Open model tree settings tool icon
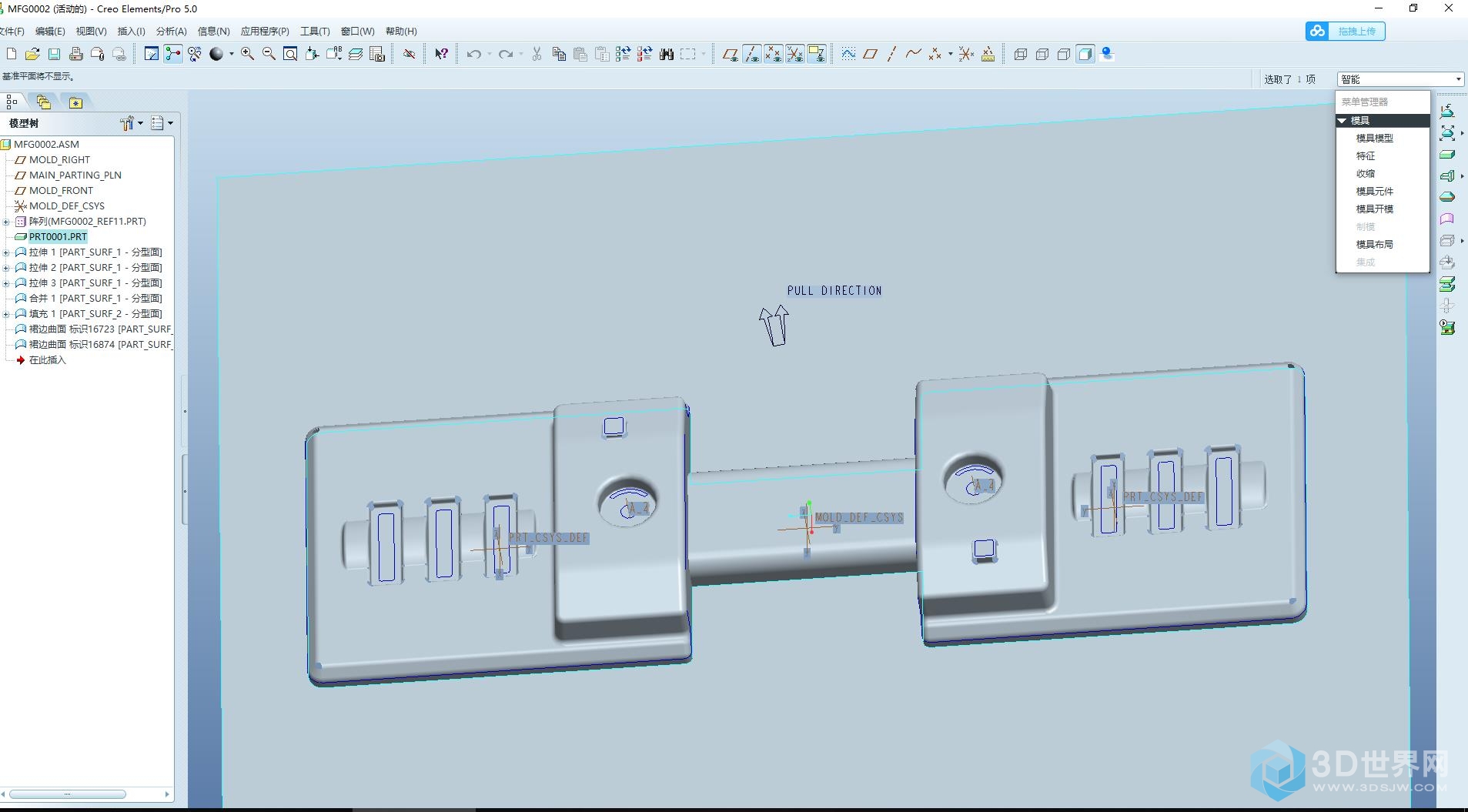 click(x=128, y=123)
